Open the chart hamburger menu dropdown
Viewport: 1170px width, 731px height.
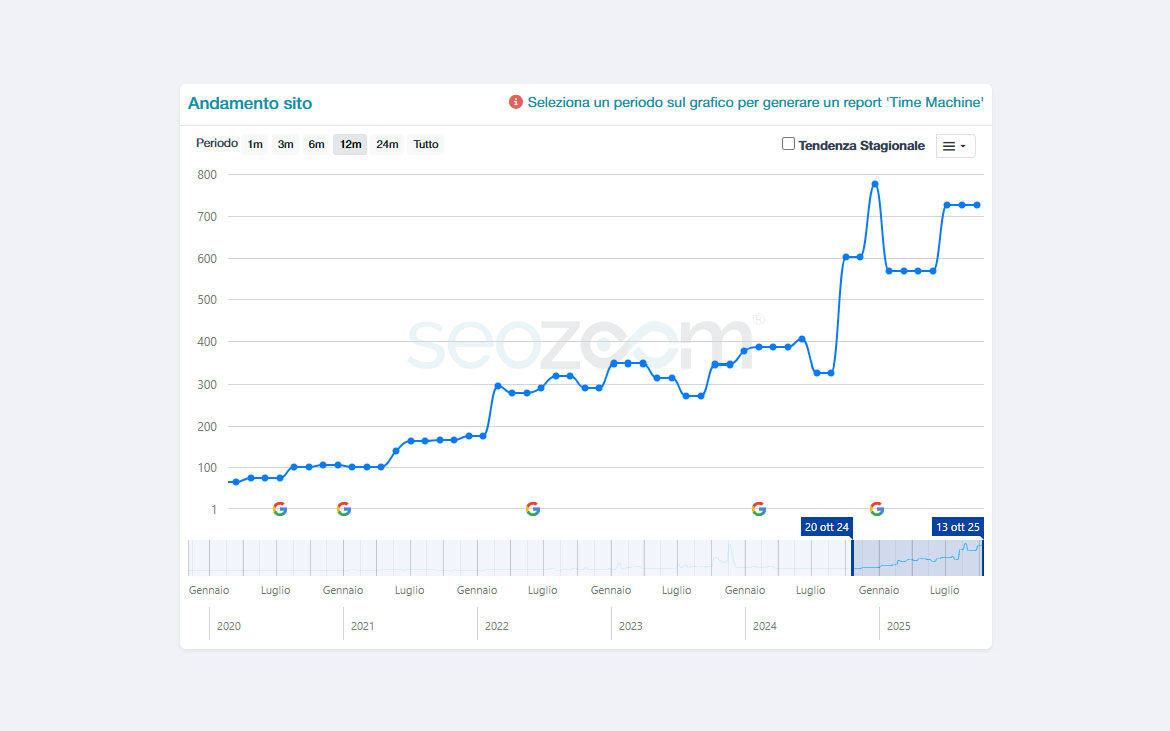(x=955, y=146)
